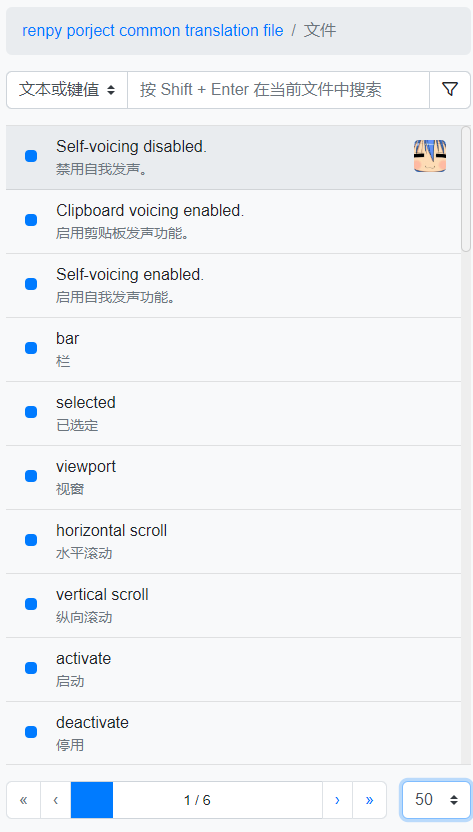Advance to the next page arrow
This screenshot has width=473, height=832.
tap(337, 800)
